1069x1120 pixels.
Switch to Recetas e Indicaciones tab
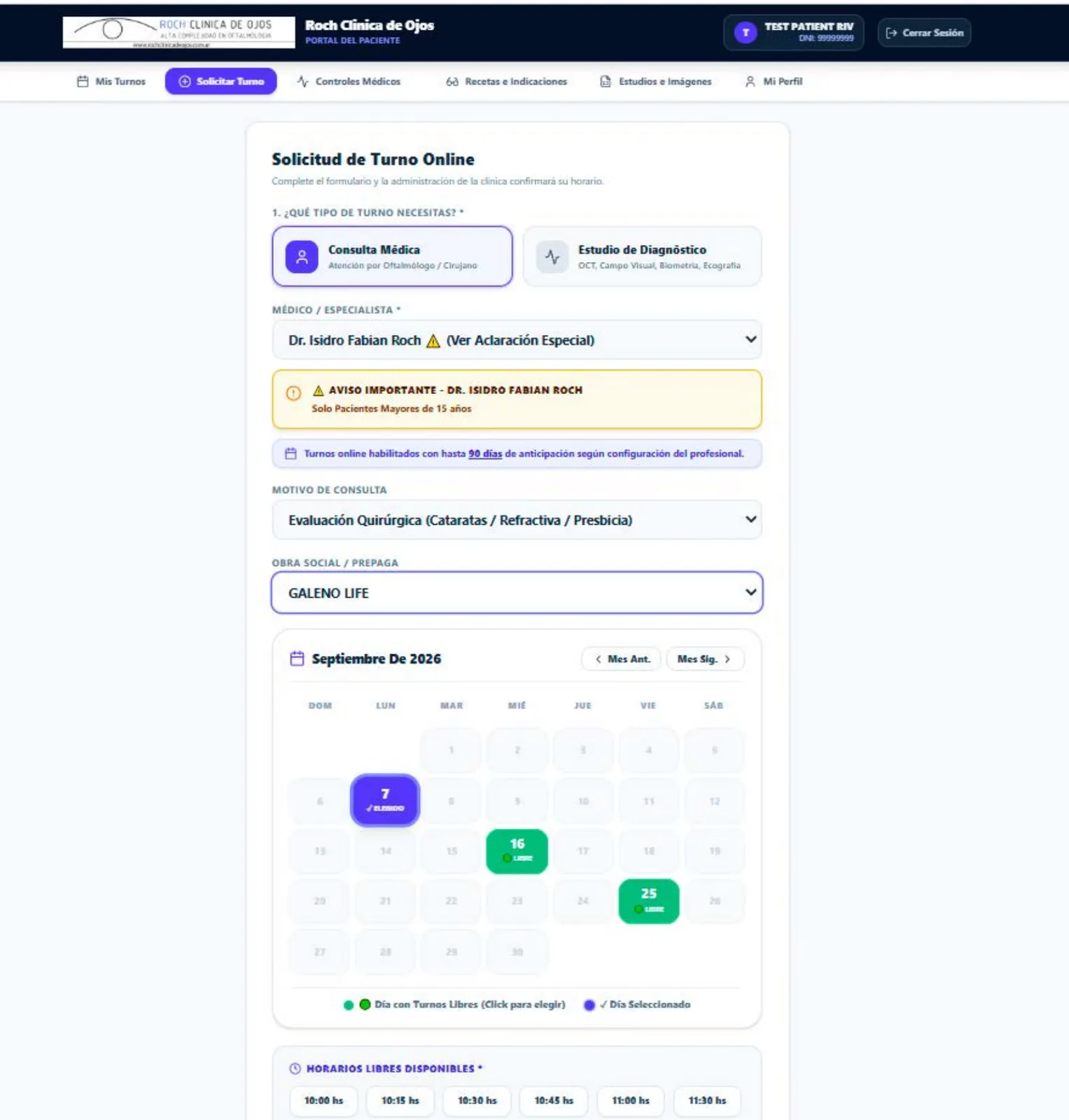click(x=506, y=81)
